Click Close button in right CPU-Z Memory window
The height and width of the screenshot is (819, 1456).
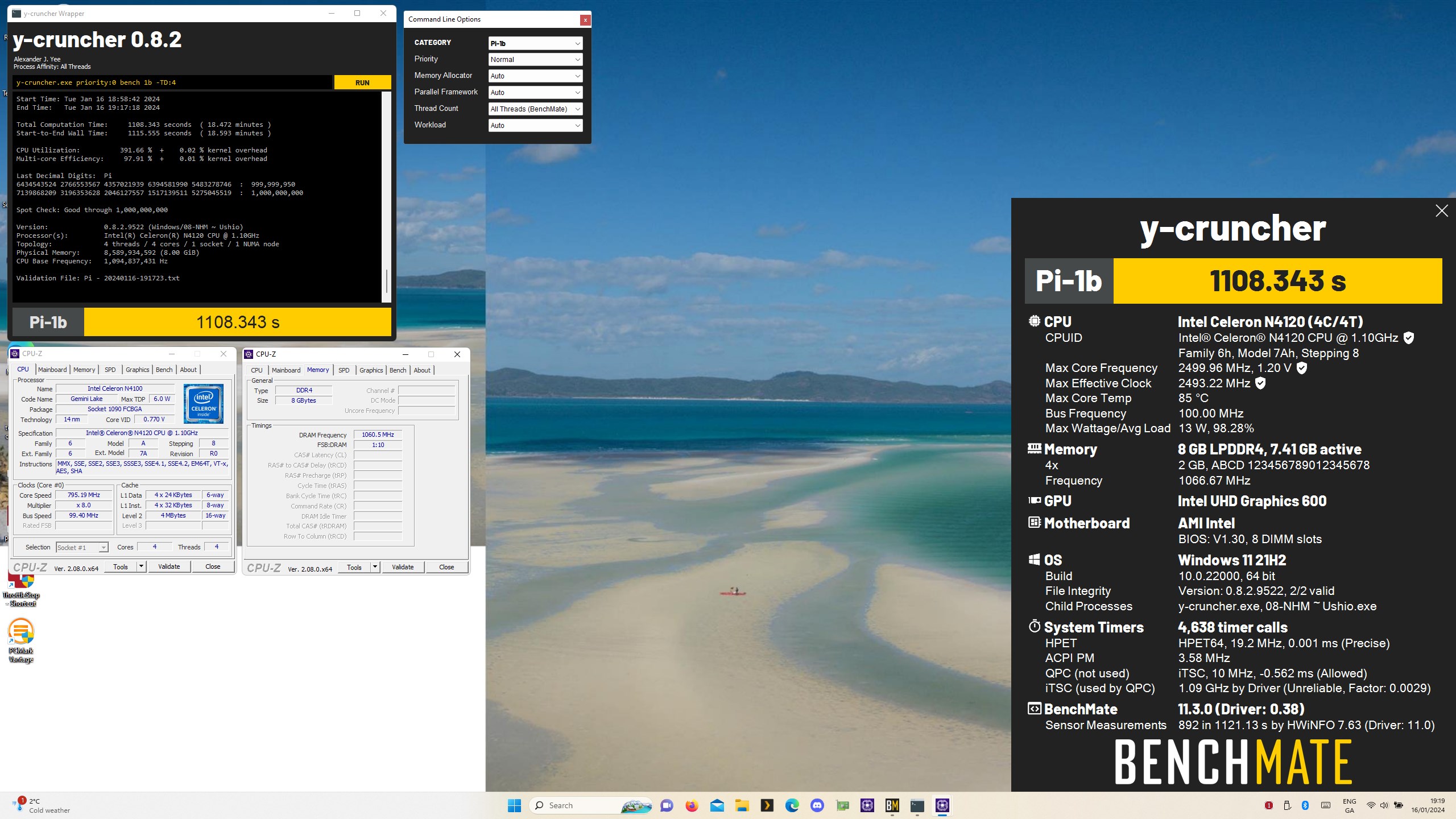click(446, 567)
